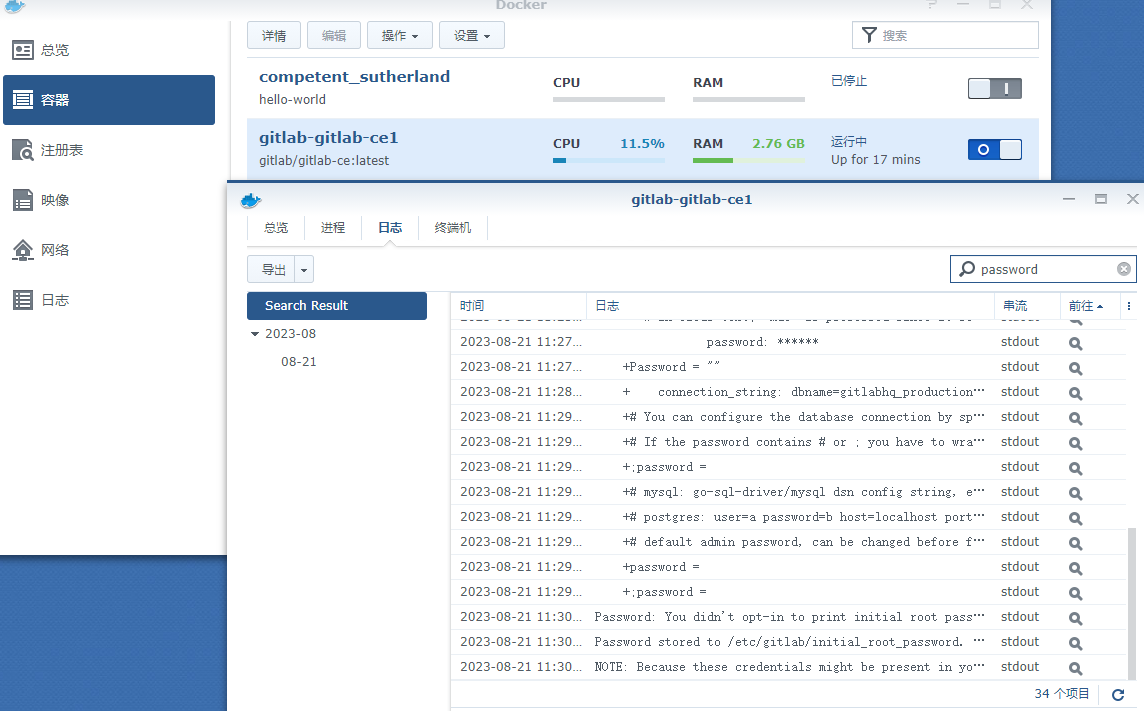Stop the gitlab-gitlab-ce1 container with its switch

(995, 148)
